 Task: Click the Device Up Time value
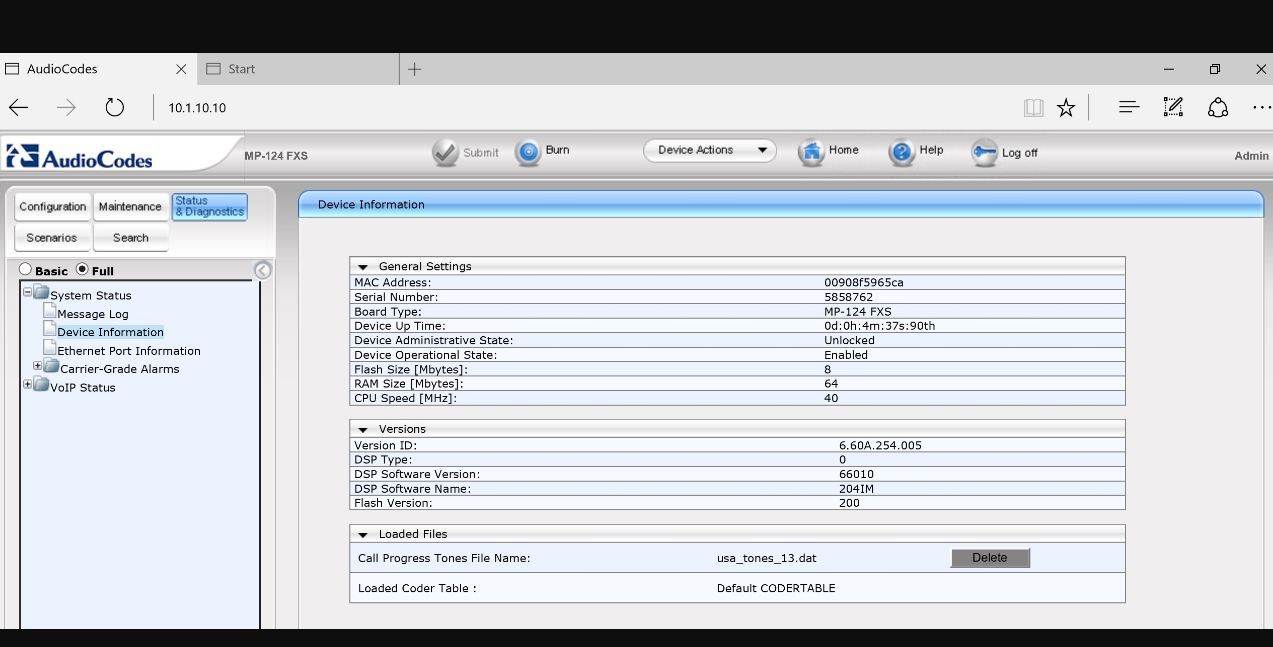[x=880, y=326]
